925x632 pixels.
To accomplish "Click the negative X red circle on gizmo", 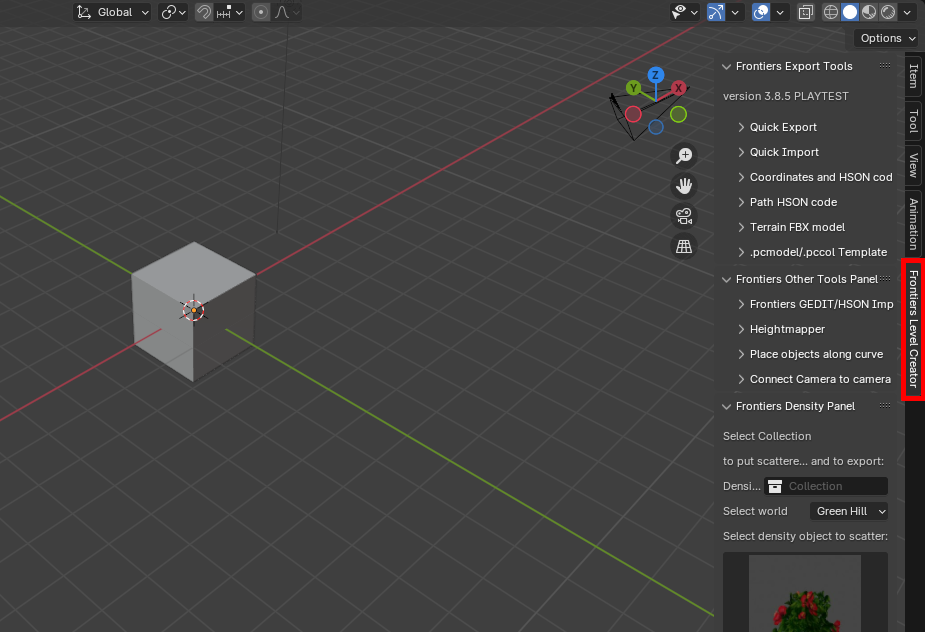I will 633,114.
